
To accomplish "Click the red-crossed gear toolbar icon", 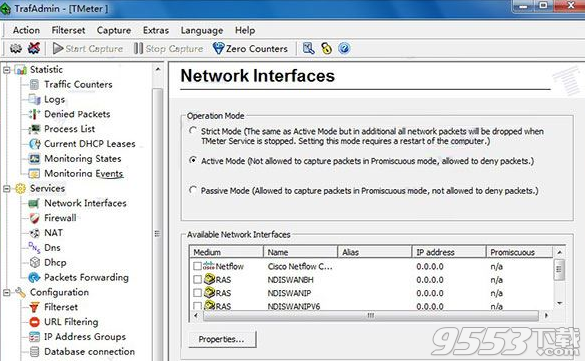I will pyautogui.click(x=34, y=48).
